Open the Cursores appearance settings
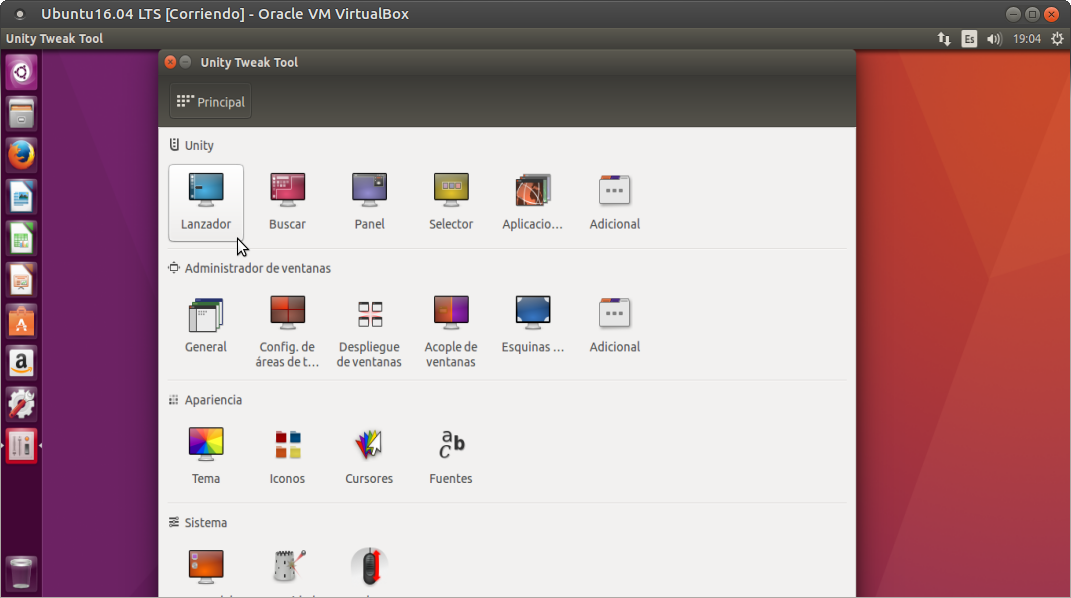Screen dimensions: 1071x598 pos(370,457)
